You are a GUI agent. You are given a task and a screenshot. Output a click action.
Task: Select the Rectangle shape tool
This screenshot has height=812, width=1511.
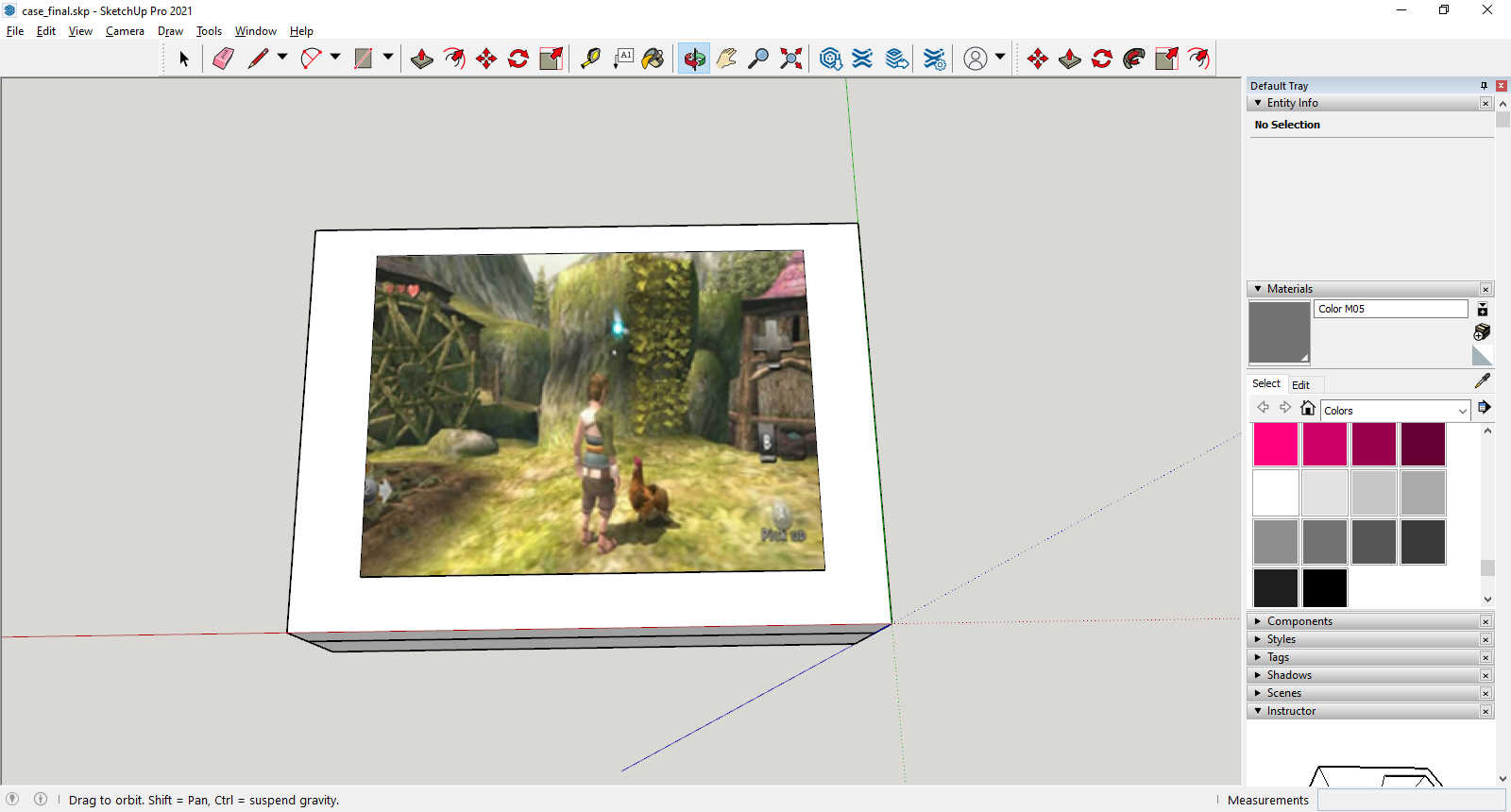pos(364,59)
